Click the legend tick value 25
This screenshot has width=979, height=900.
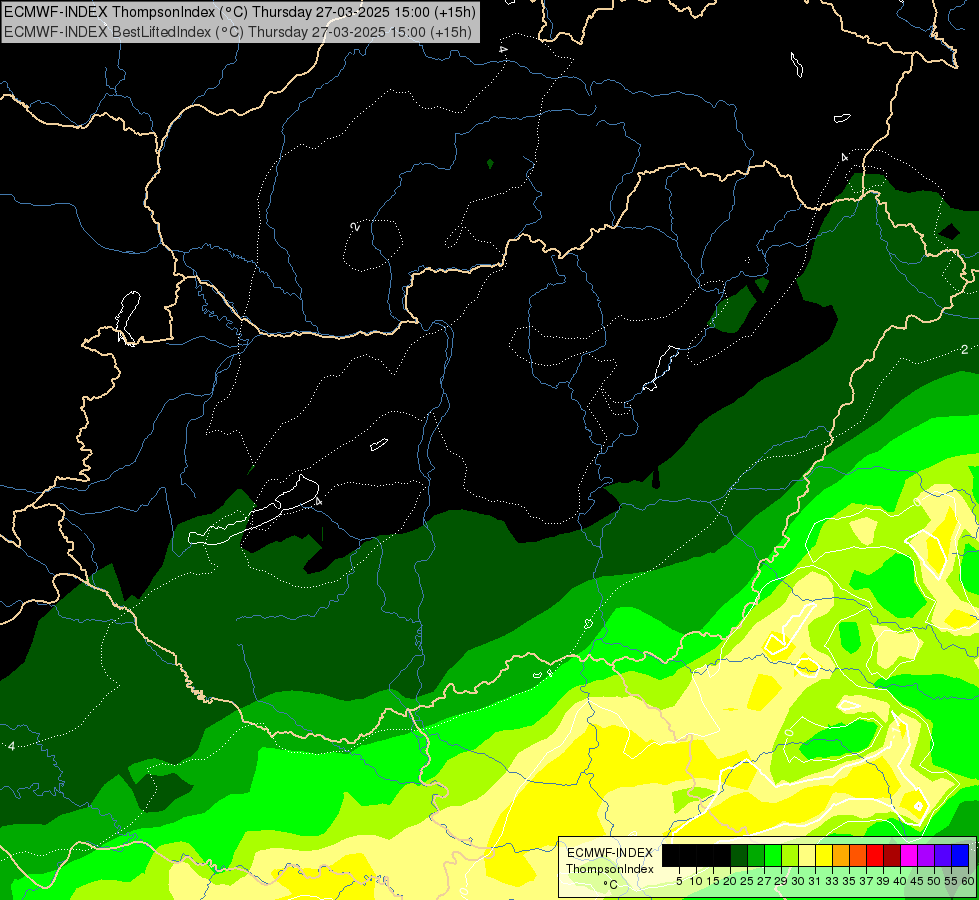point(747,881)
